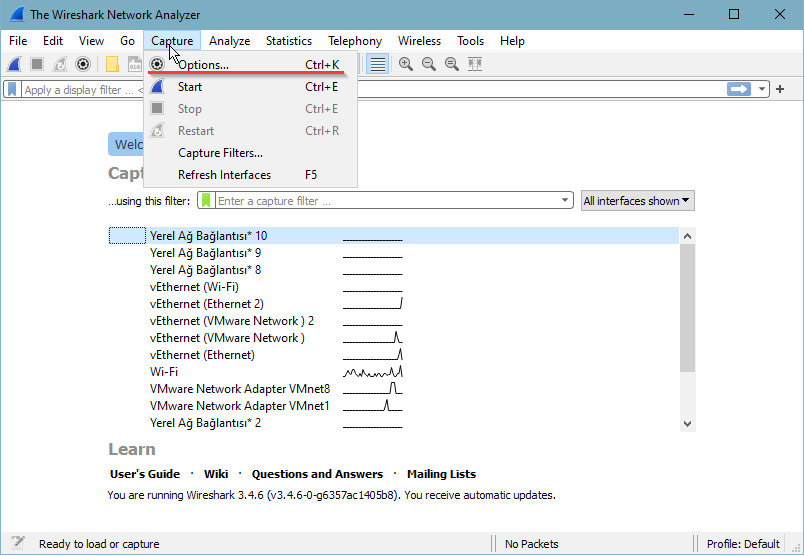Click the zoom in magnifier icon
Viewport: 804px width, 556px height.
406,64
